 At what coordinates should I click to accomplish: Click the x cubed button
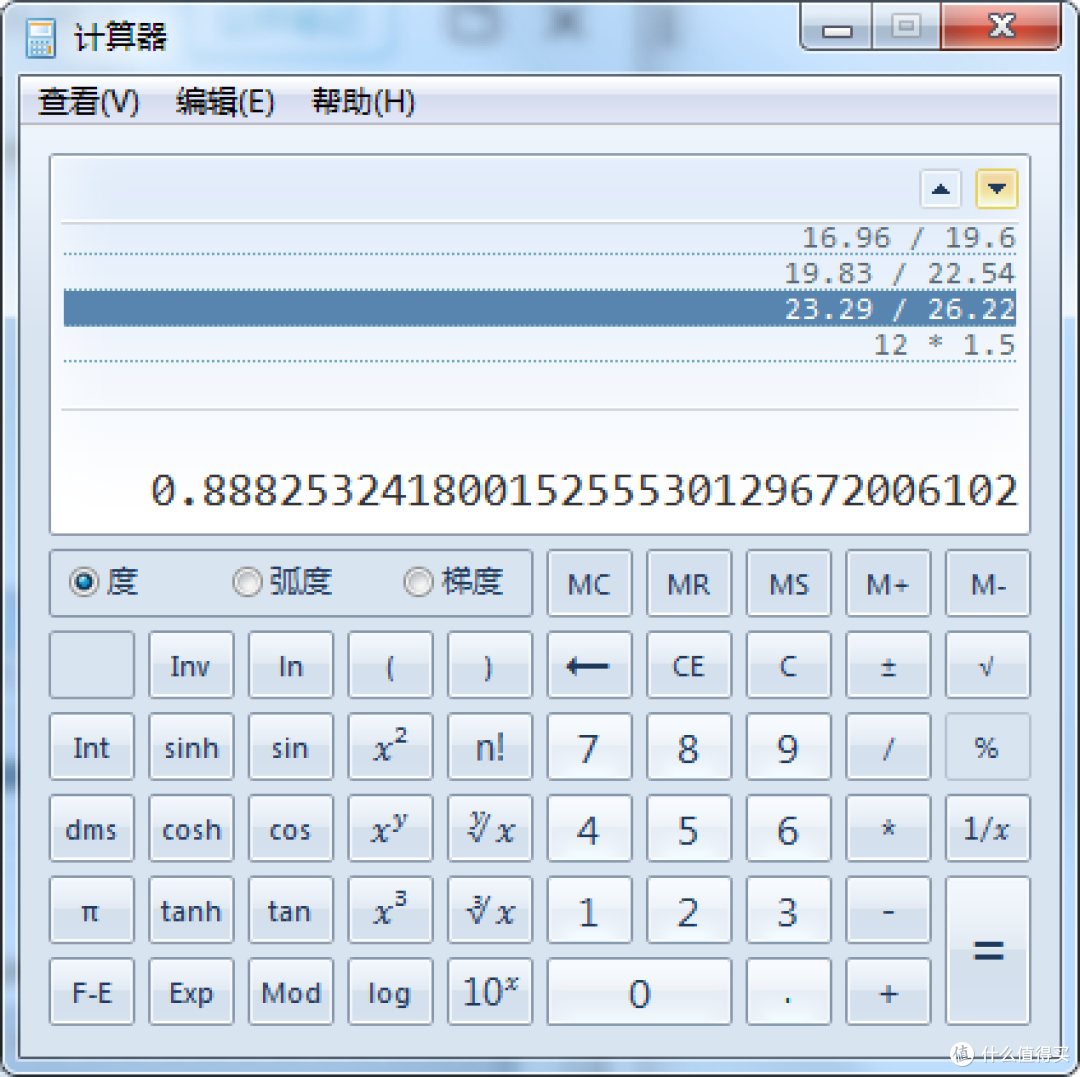(x=390, y=910)
